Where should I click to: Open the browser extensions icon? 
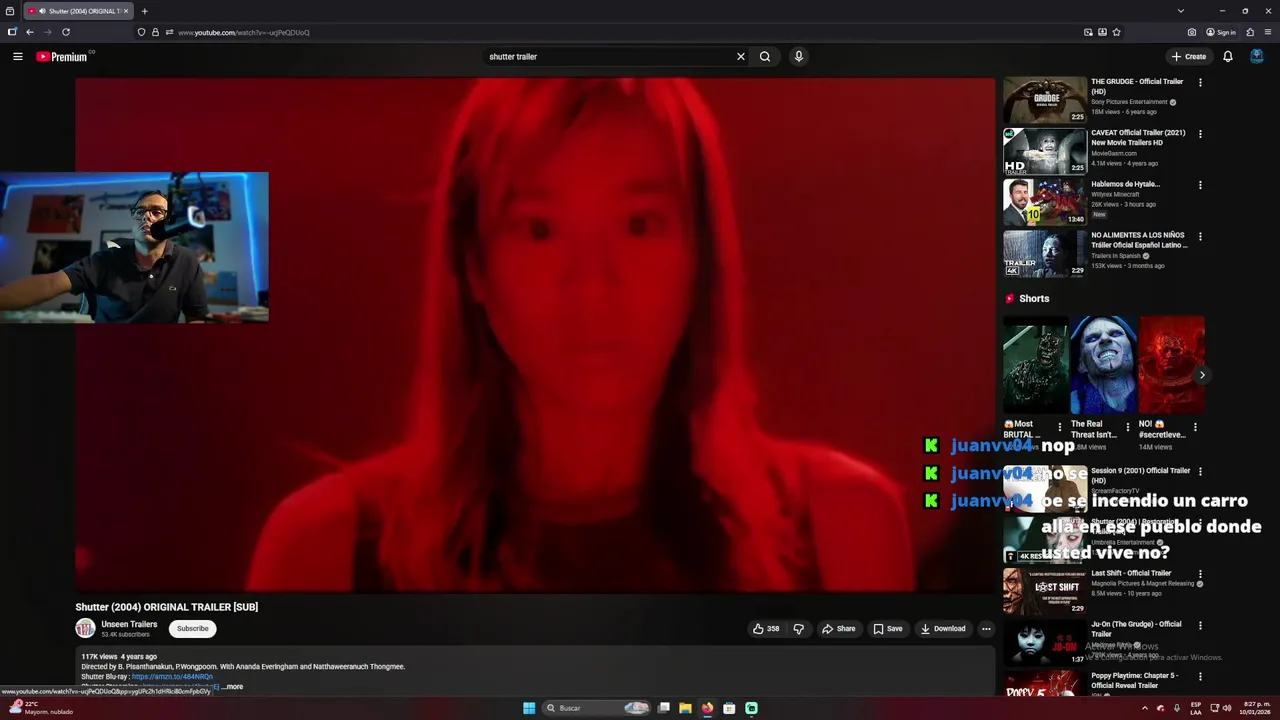pyautogui.click(x=1250, y=32)
